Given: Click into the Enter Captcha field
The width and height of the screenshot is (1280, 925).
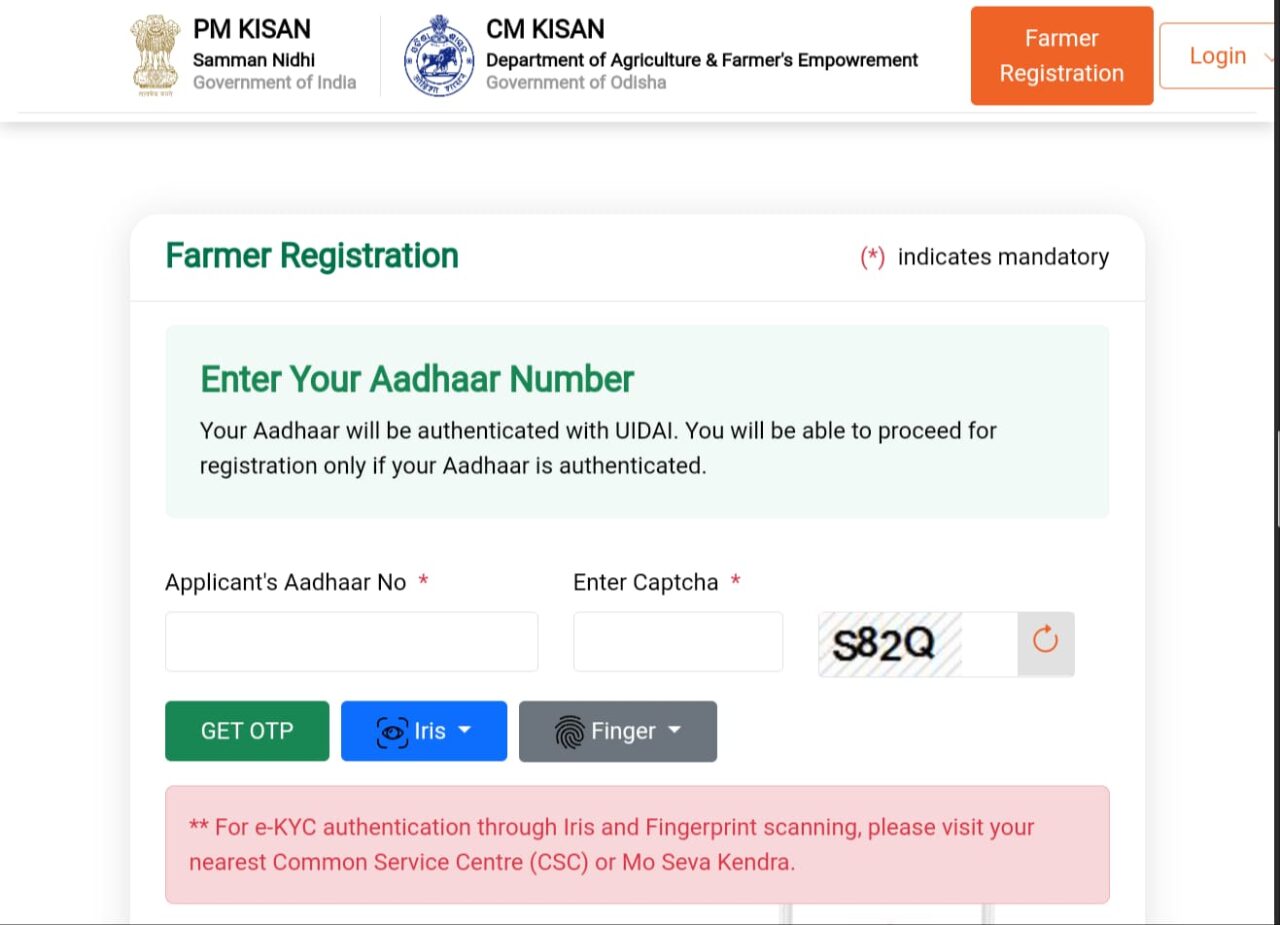Looking at the screenshot, I should tap(677, 642).
